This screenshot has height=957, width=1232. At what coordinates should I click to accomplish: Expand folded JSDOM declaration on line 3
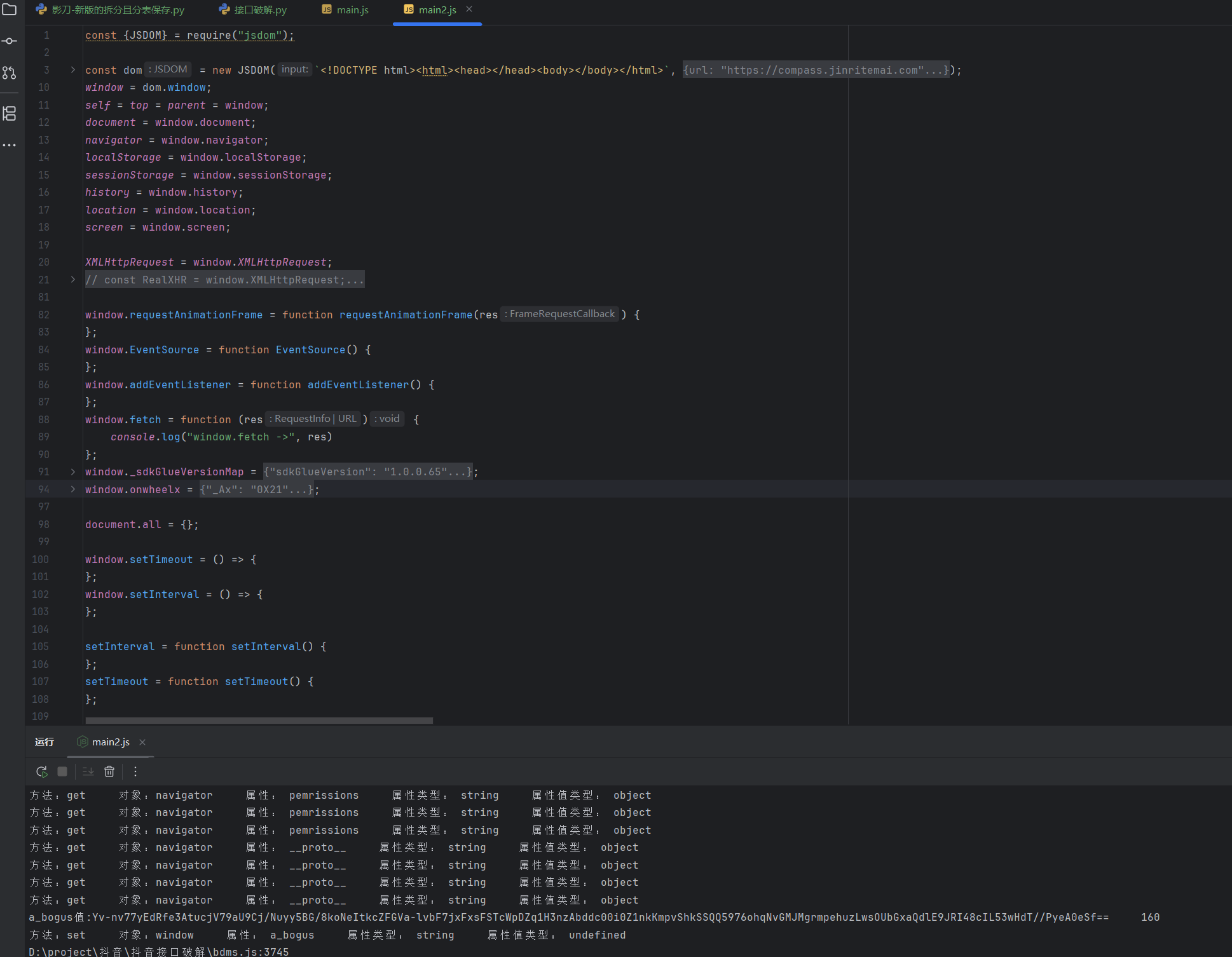coord(72,70)
